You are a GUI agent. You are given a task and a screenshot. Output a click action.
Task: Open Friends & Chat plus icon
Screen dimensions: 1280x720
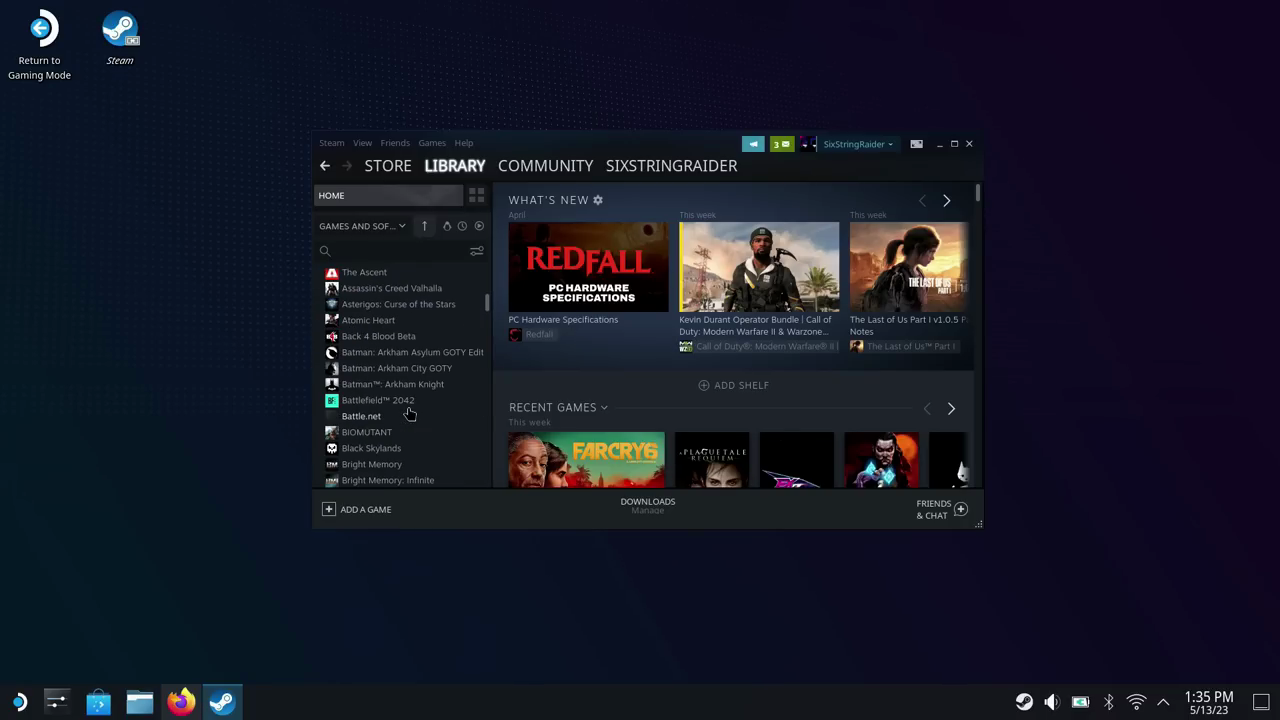961,509
